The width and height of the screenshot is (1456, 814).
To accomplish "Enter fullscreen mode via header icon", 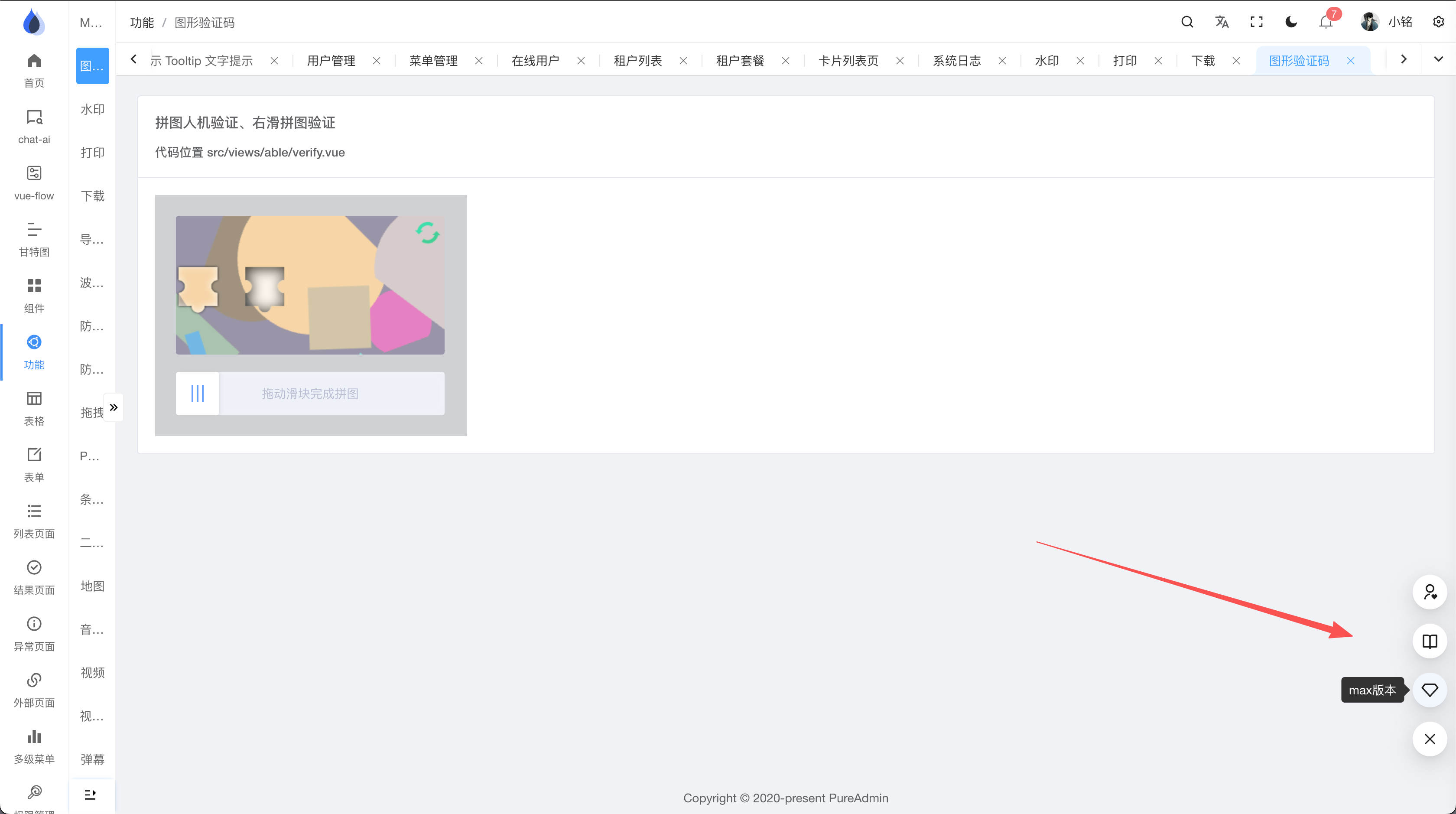I will 1256,22.
